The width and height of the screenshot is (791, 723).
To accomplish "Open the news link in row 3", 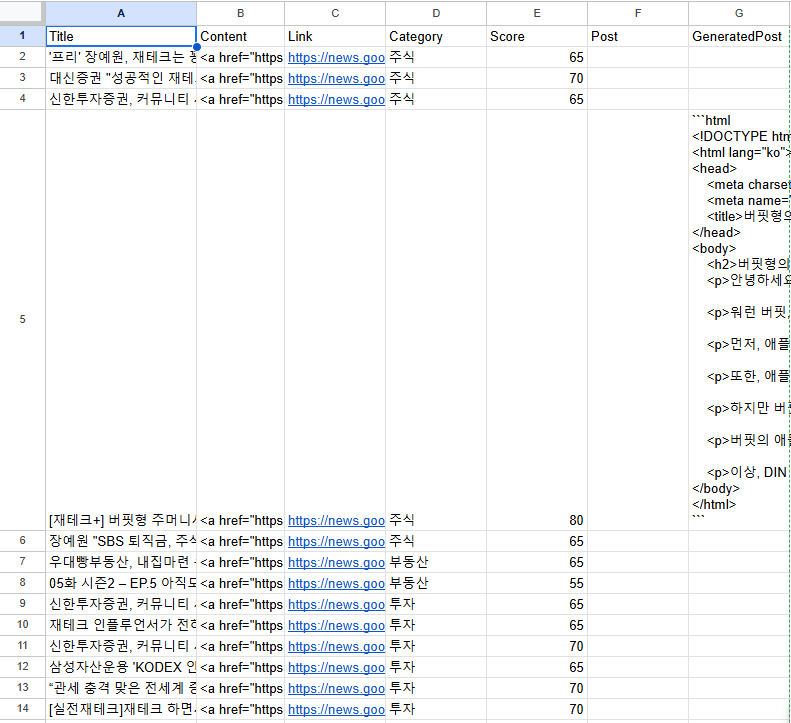I will pyautogui.click(x=336, y=79).
